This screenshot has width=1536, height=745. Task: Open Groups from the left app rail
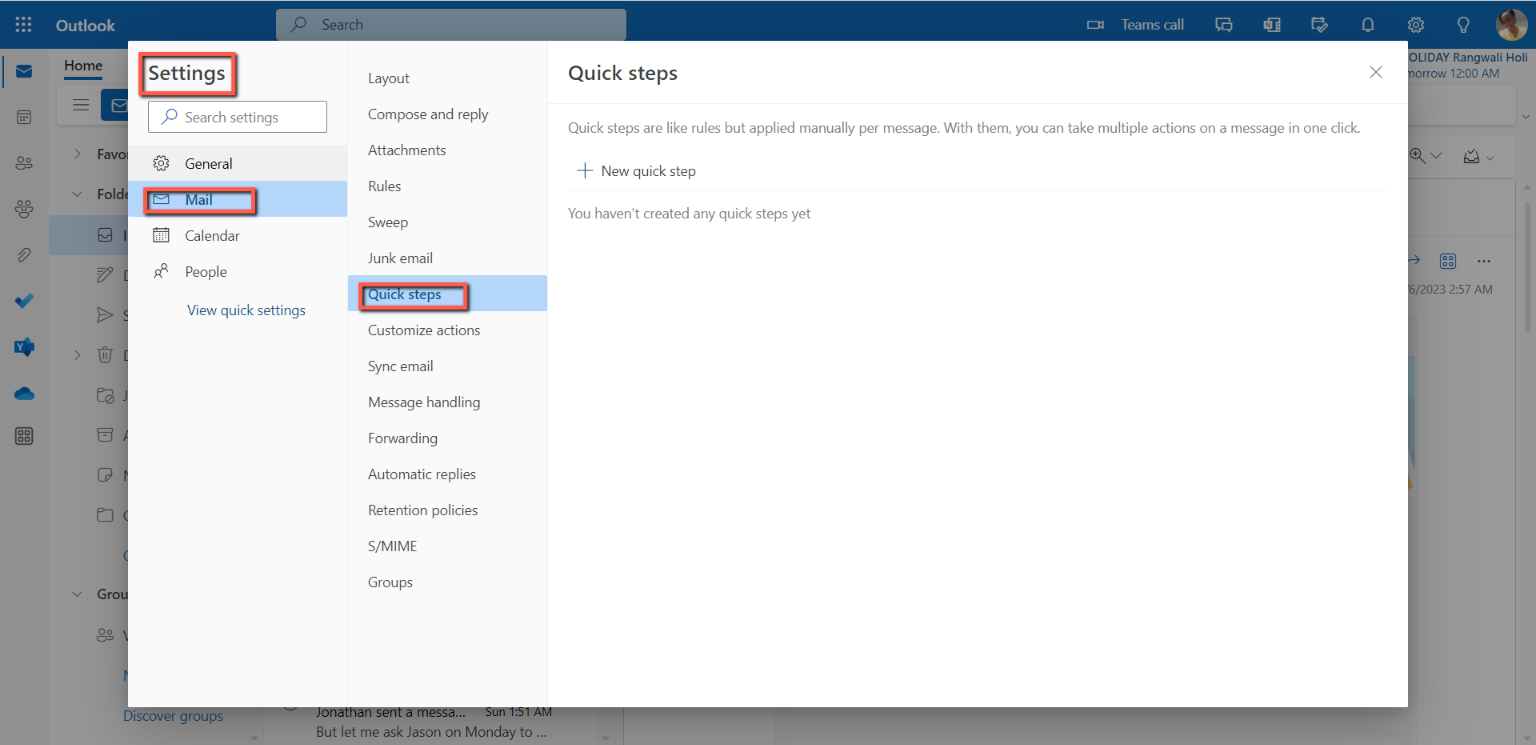[23, 208]
